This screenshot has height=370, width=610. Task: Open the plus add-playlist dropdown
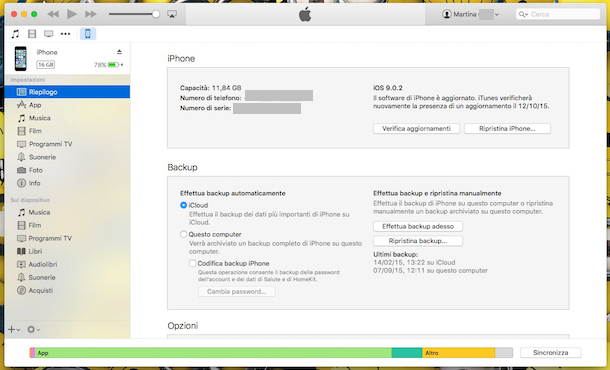(14, 330)
